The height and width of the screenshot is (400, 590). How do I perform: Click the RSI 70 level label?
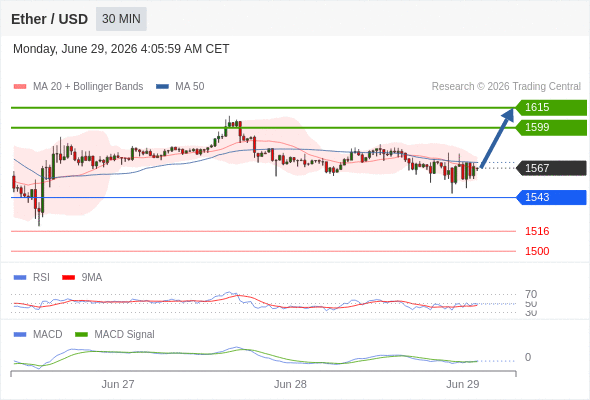[x=531, y=294]
